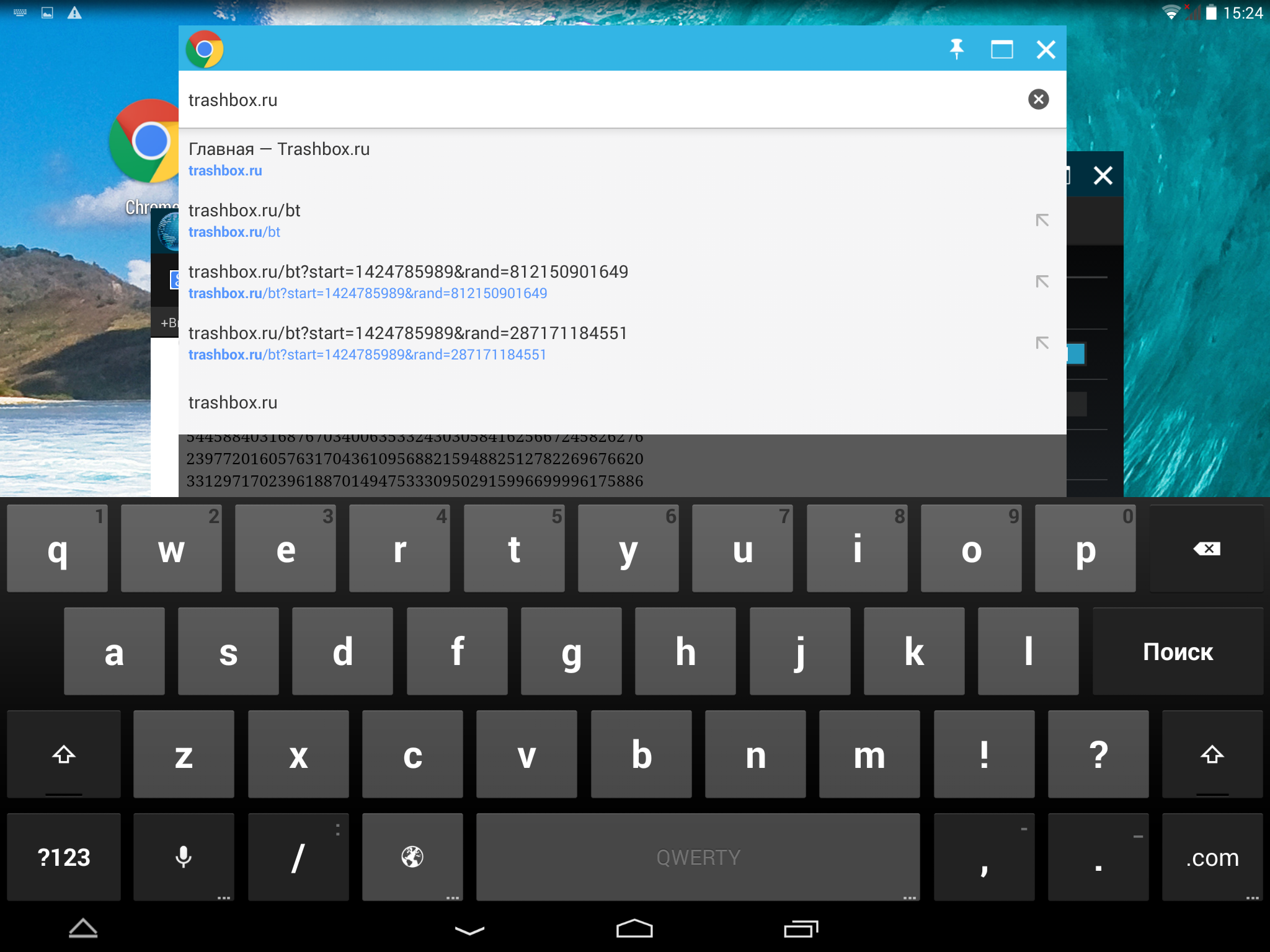Clear the trashbox.ru address field text
Image resolution: width=1270 pixels, height=952 pixels.
tap(1039, 99)
